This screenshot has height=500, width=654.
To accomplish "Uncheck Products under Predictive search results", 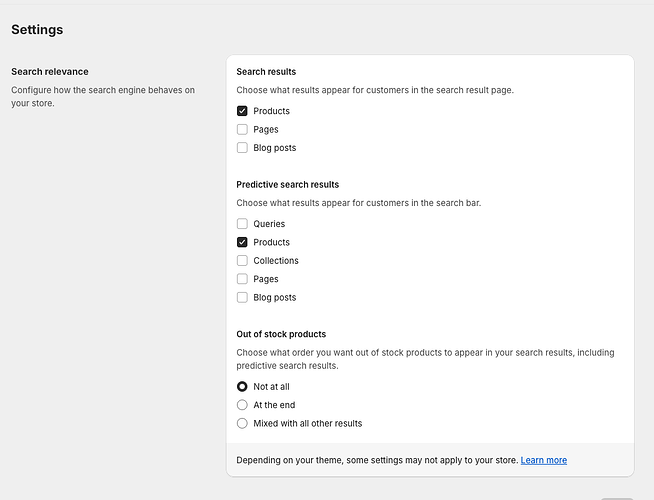I will pyautogui.click(x=242, y=242).
